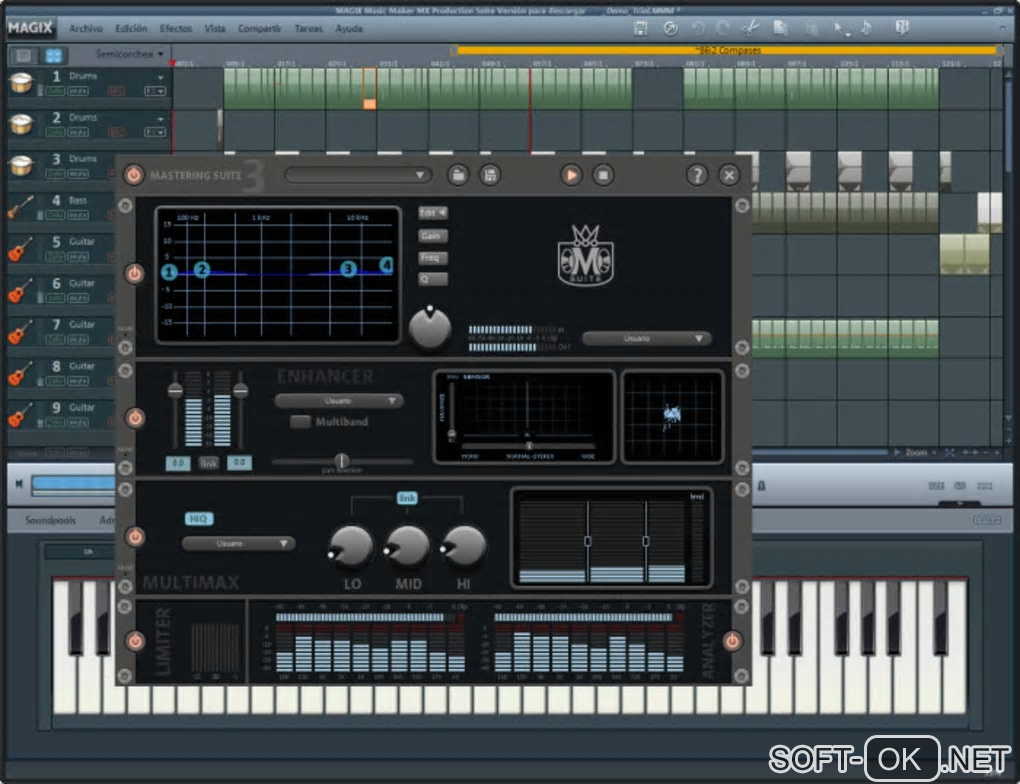
Task: Click the undo toolbar icon
Action: pyautogui.click(x=698, y=28)
